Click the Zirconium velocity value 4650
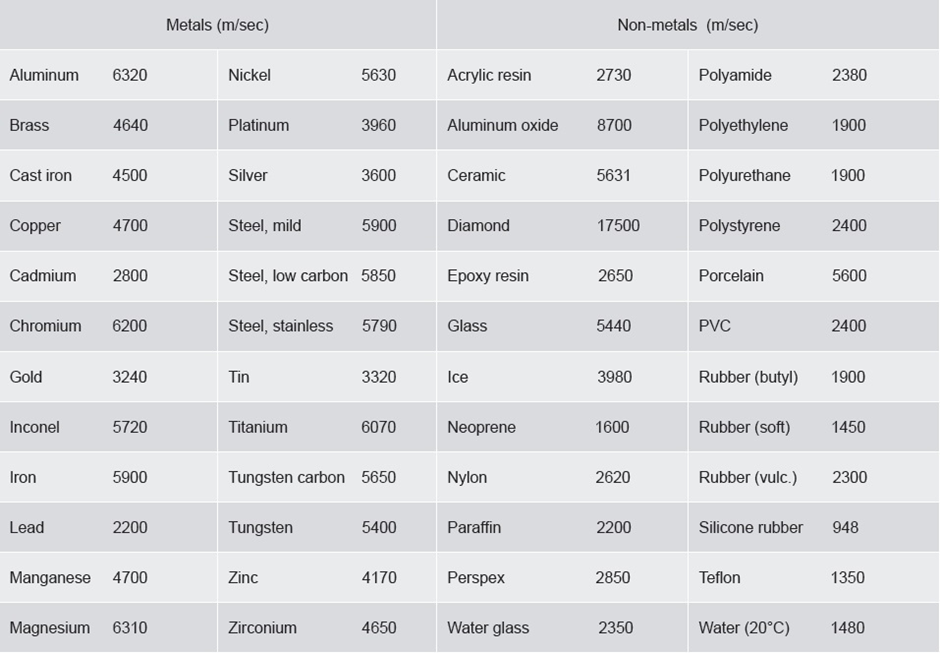This screenshot has height=653, width=940. 379,628
